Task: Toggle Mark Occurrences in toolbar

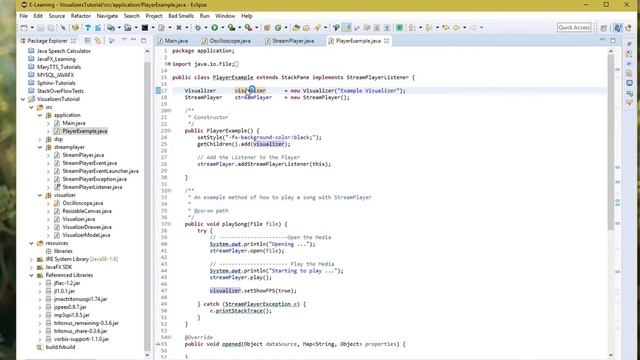Action: pos(347,27)
